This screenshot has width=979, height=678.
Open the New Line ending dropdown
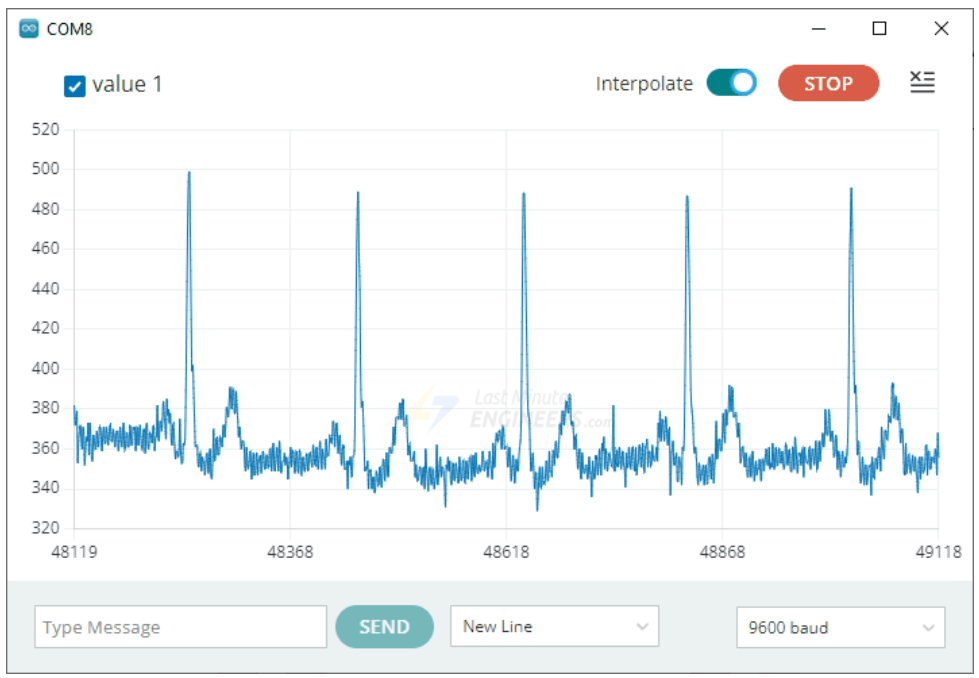[x=554, y=626]
